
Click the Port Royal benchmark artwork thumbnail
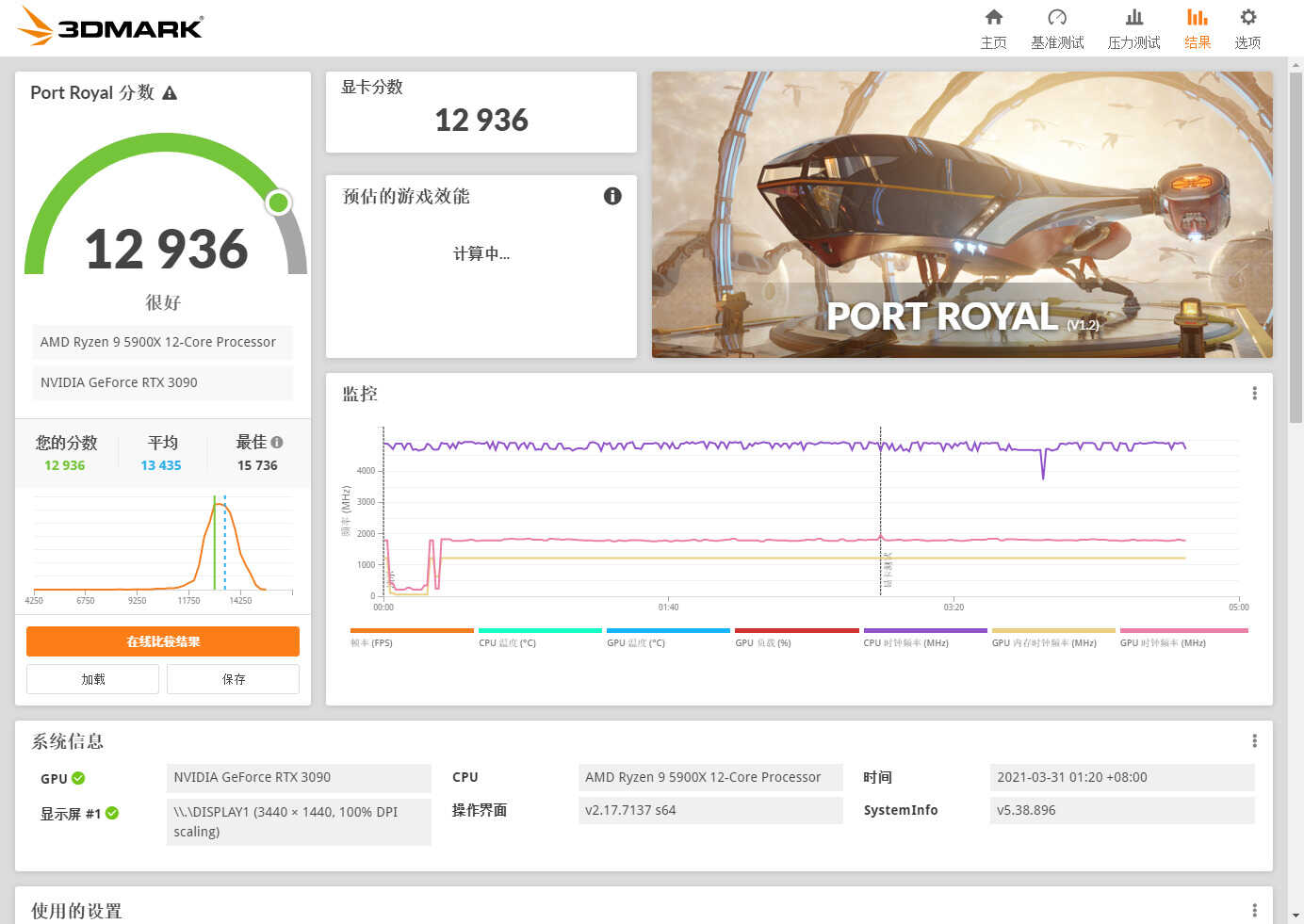(x=962, y=215)
